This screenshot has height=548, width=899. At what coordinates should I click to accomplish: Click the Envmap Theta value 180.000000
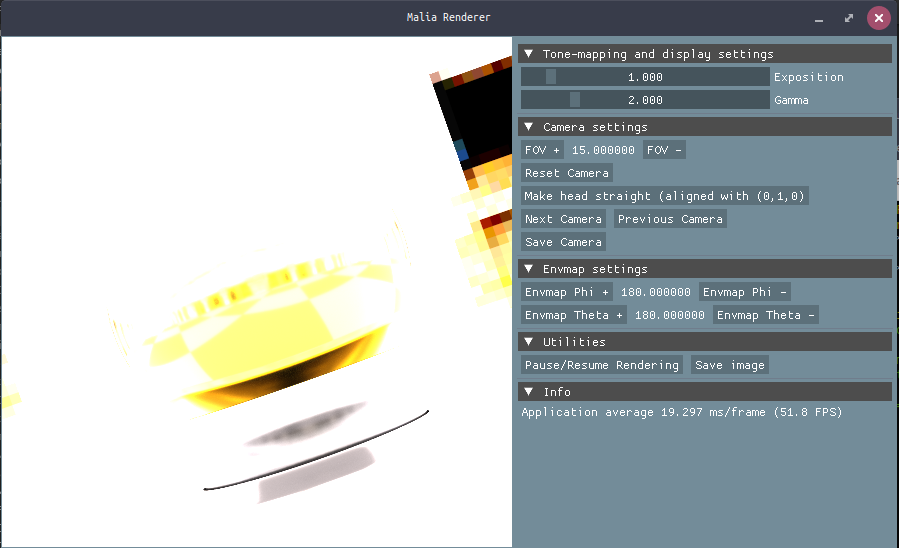[670, 315]
